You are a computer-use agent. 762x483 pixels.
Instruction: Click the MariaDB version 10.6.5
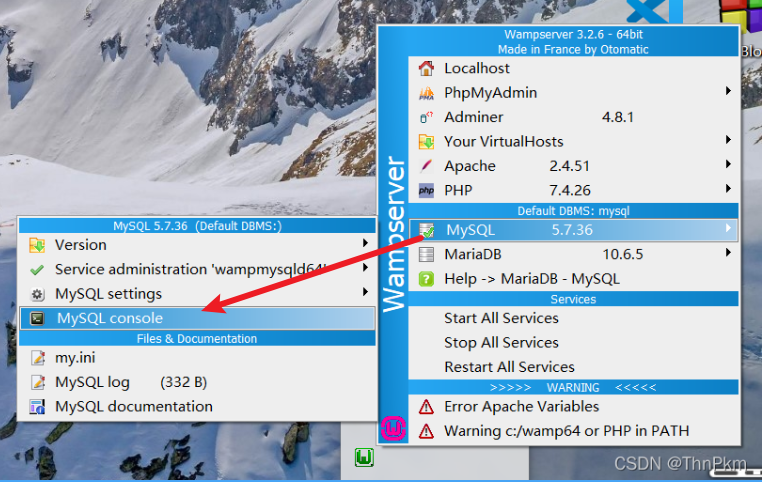pos(623,255)
